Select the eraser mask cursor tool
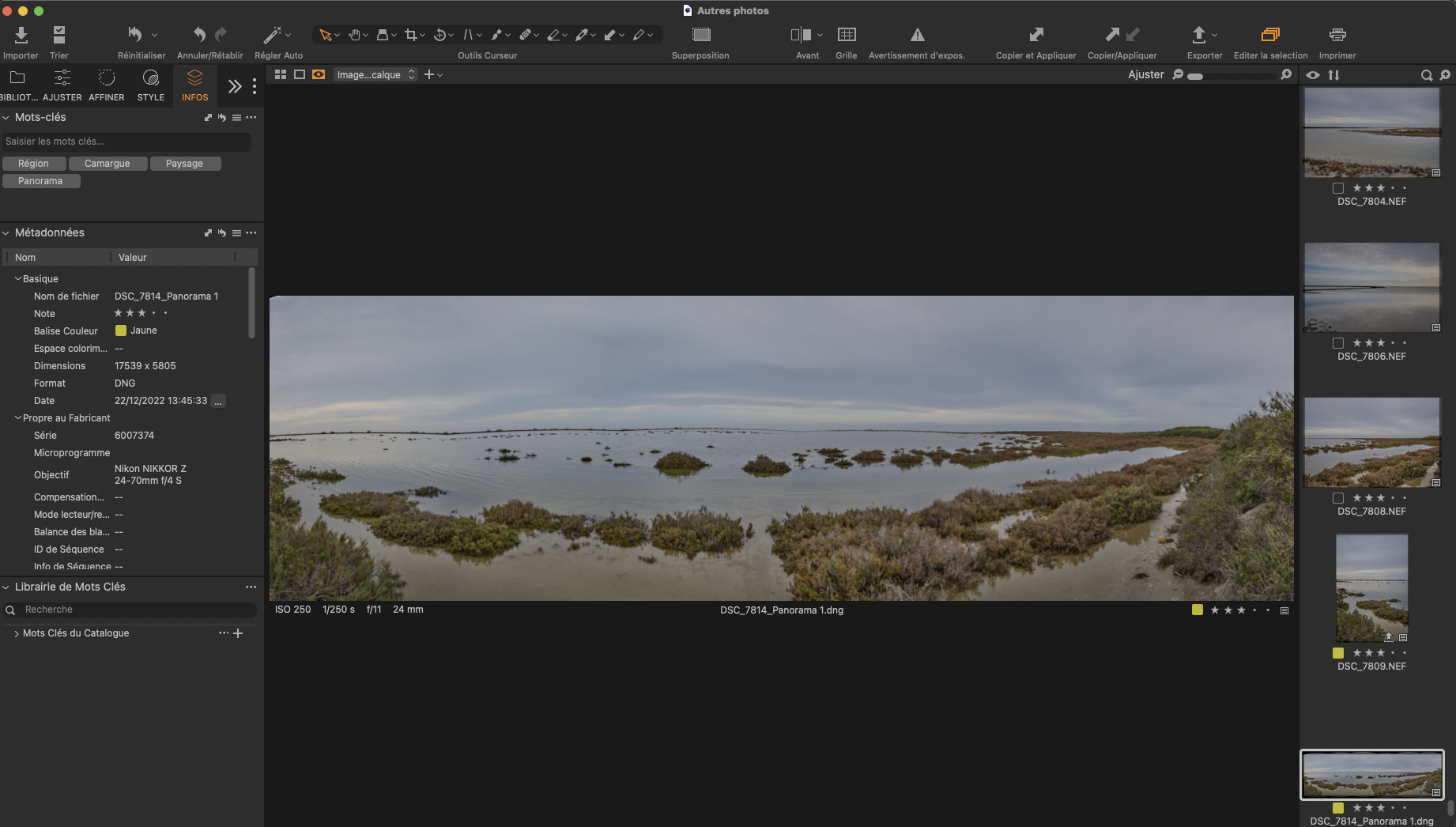Screen dimensions: 1456x827 coord(553,35)
